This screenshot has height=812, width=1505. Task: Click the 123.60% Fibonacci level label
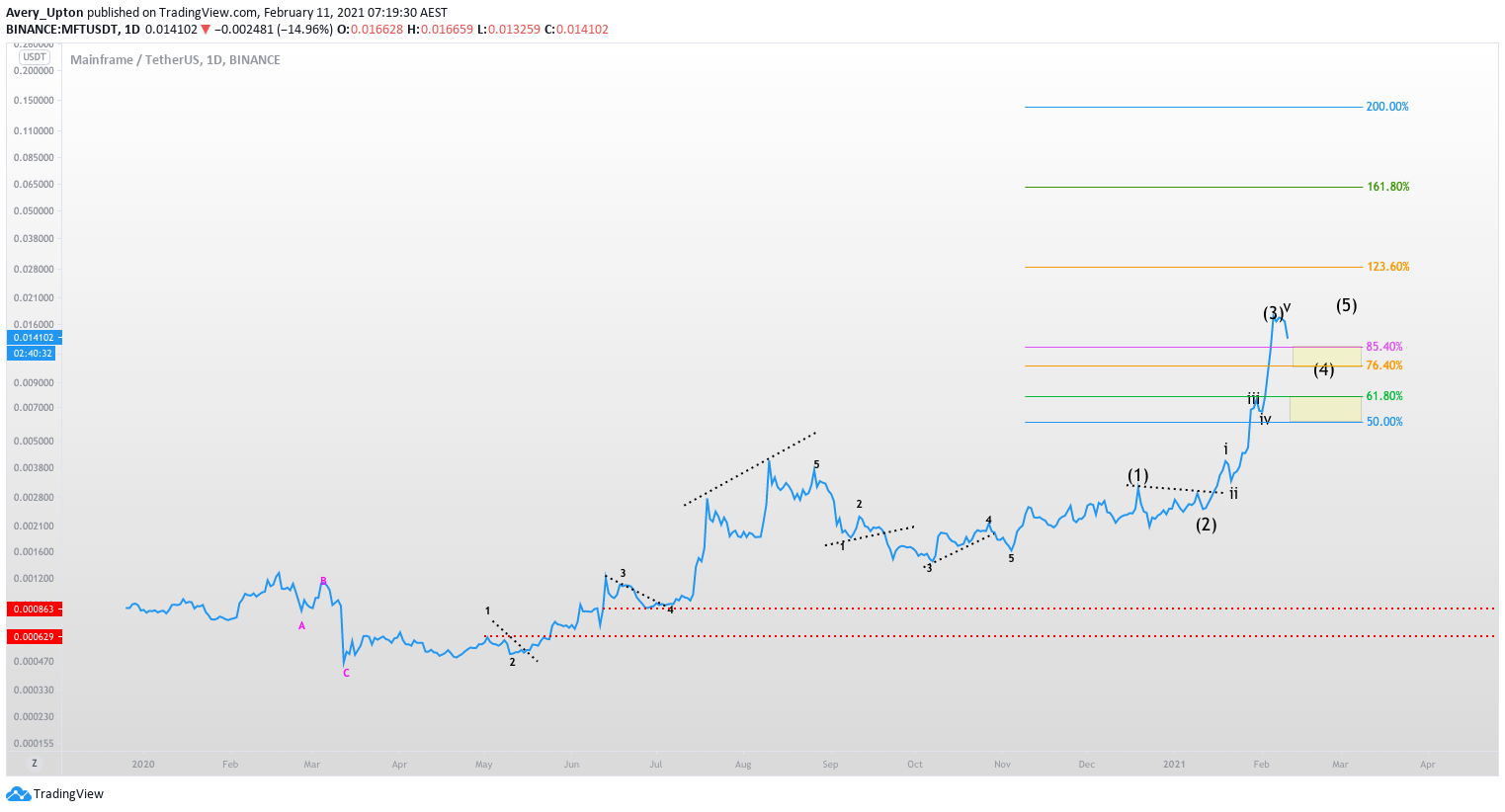(x=1387, y=267)
